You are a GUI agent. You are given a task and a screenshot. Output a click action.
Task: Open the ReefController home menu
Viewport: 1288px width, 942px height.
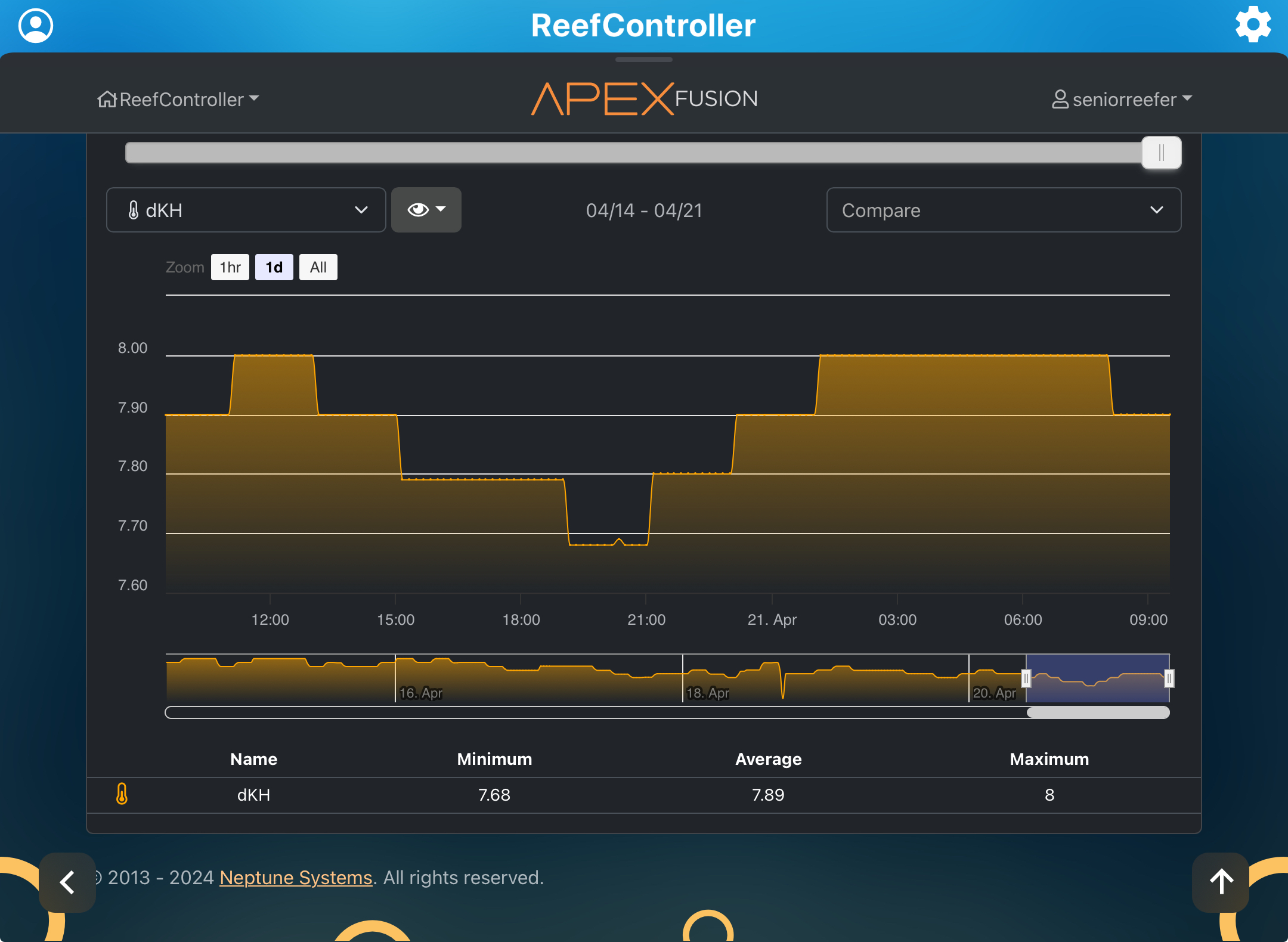pos(178,99)
